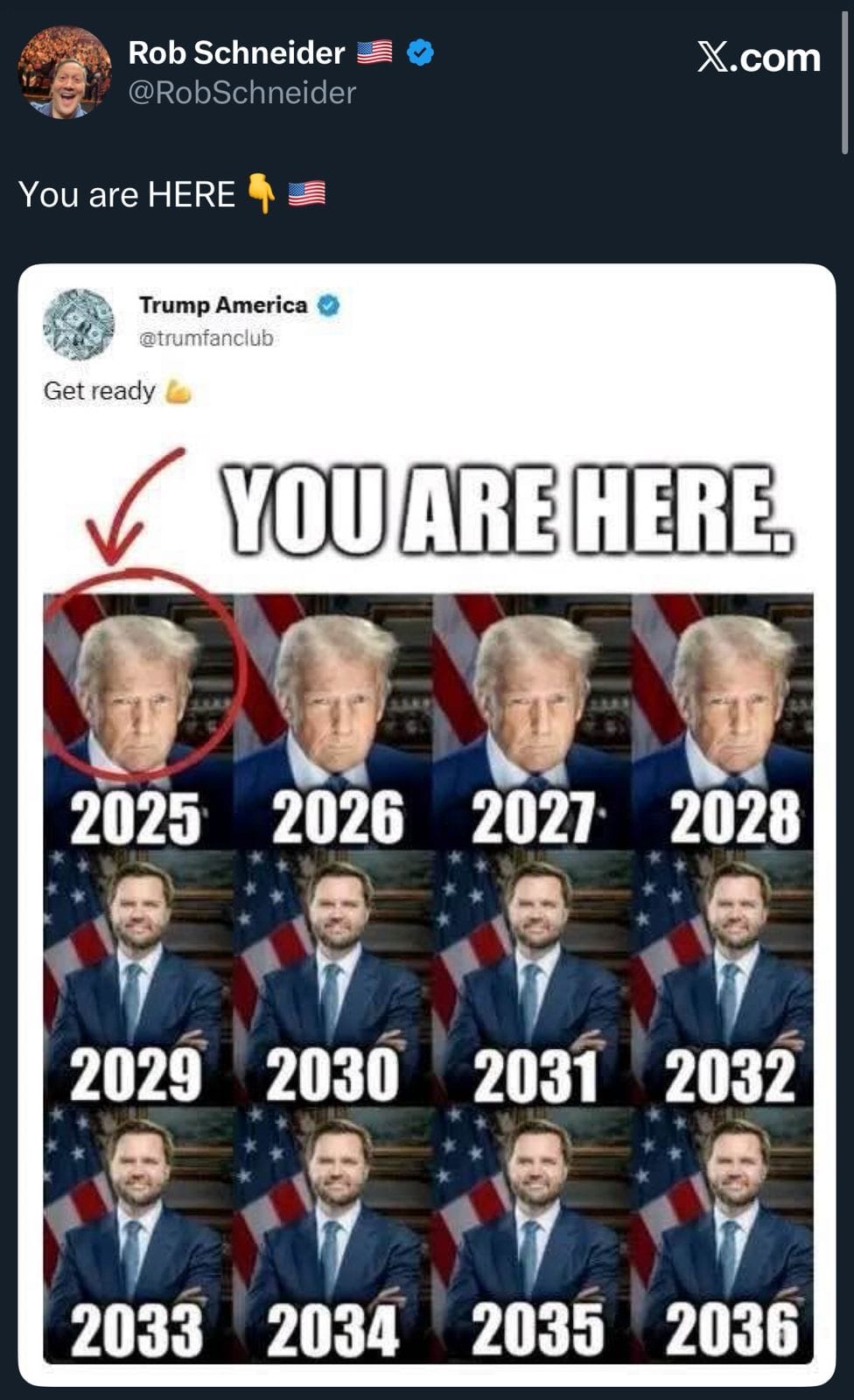Click the US flag next to Rob Schneider

click(374, 53)
